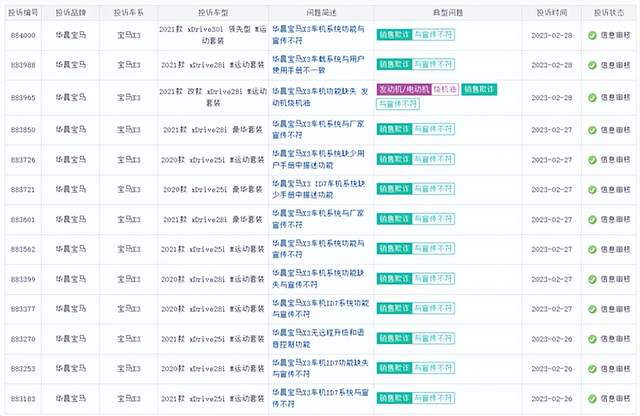Image resolution: width=640 pixels, height=416 pixels.
Task: Click the check icon for complaint 883850
Action: (x=593, y=129)
